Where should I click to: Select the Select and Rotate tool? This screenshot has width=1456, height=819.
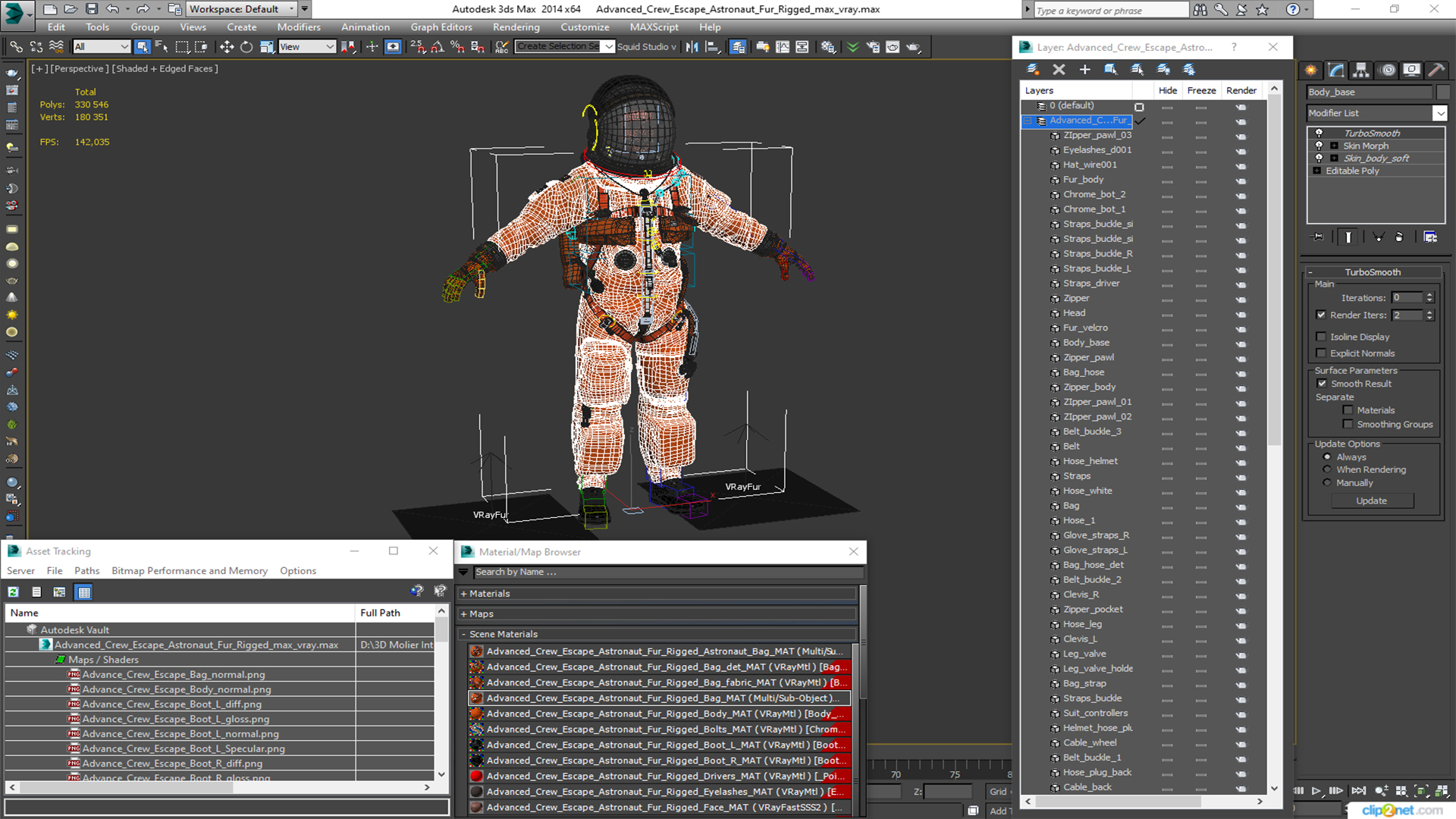click(x=246, y=47)
